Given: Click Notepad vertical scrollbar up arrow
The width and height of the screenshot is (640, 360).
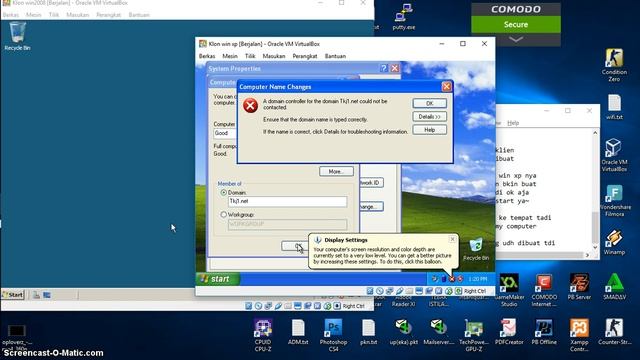Looking at the screenshot, I should tap(595, 133).
